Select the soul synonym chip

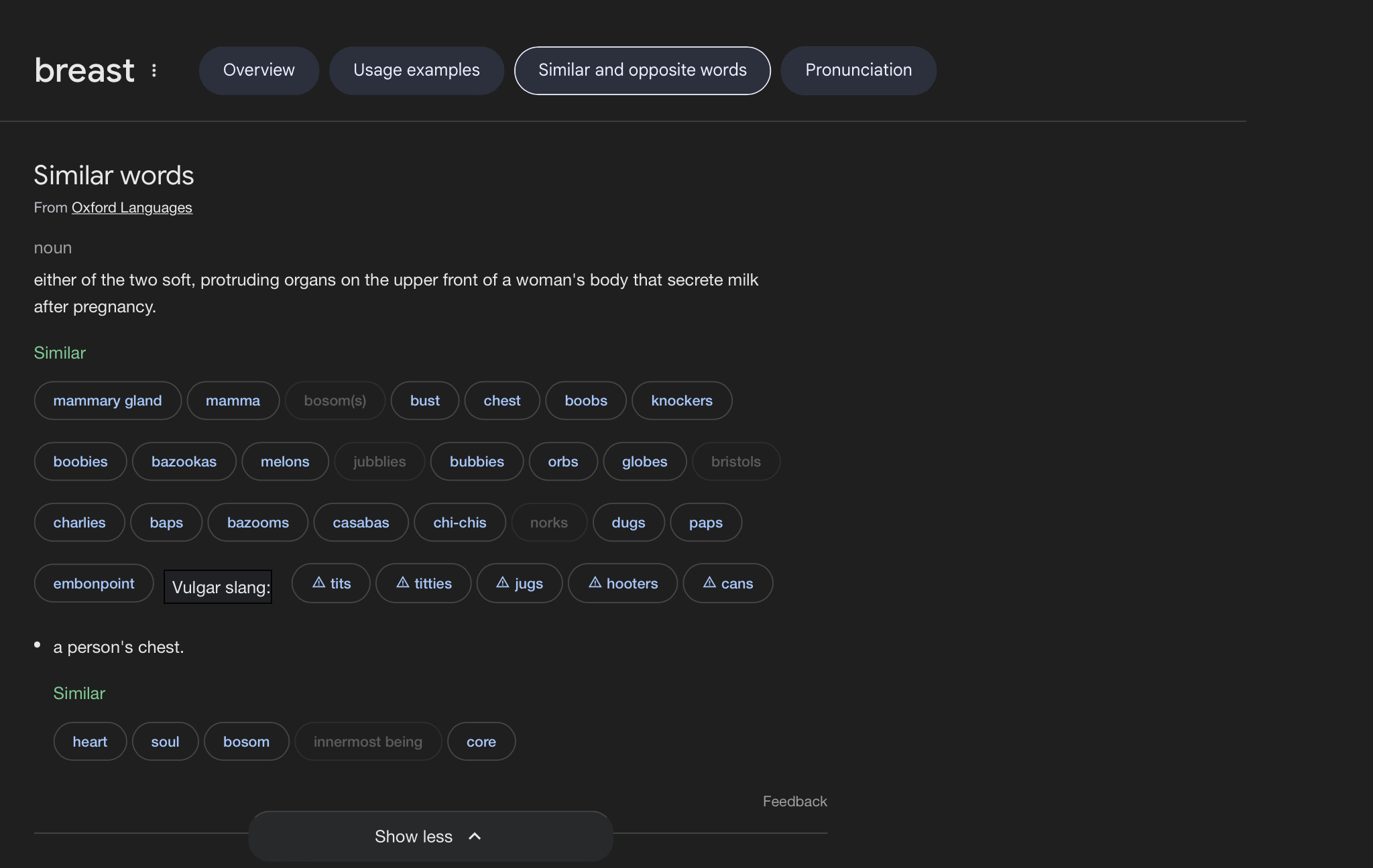point(165,742)
